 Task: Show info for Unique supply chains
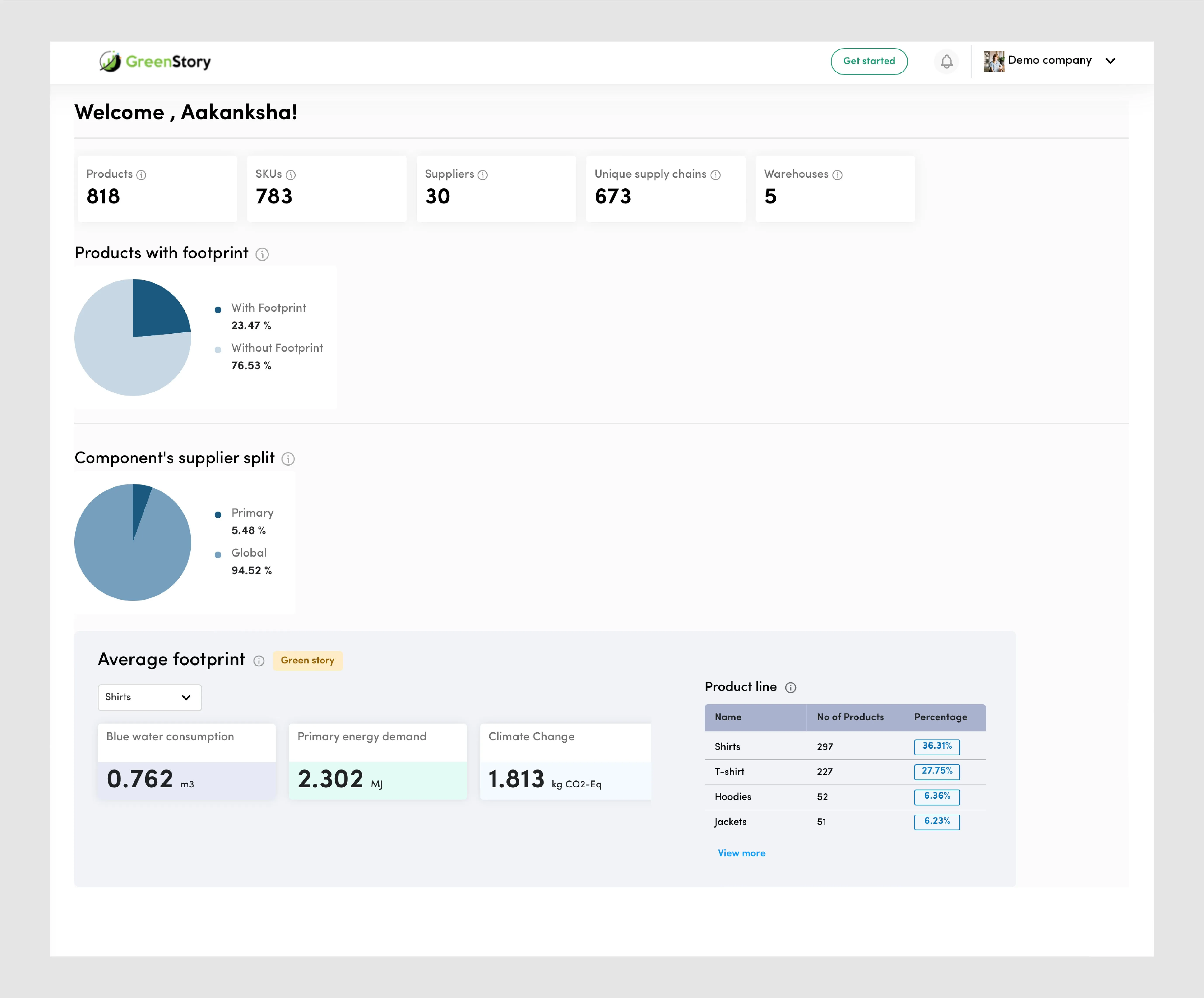click(716, 175)
